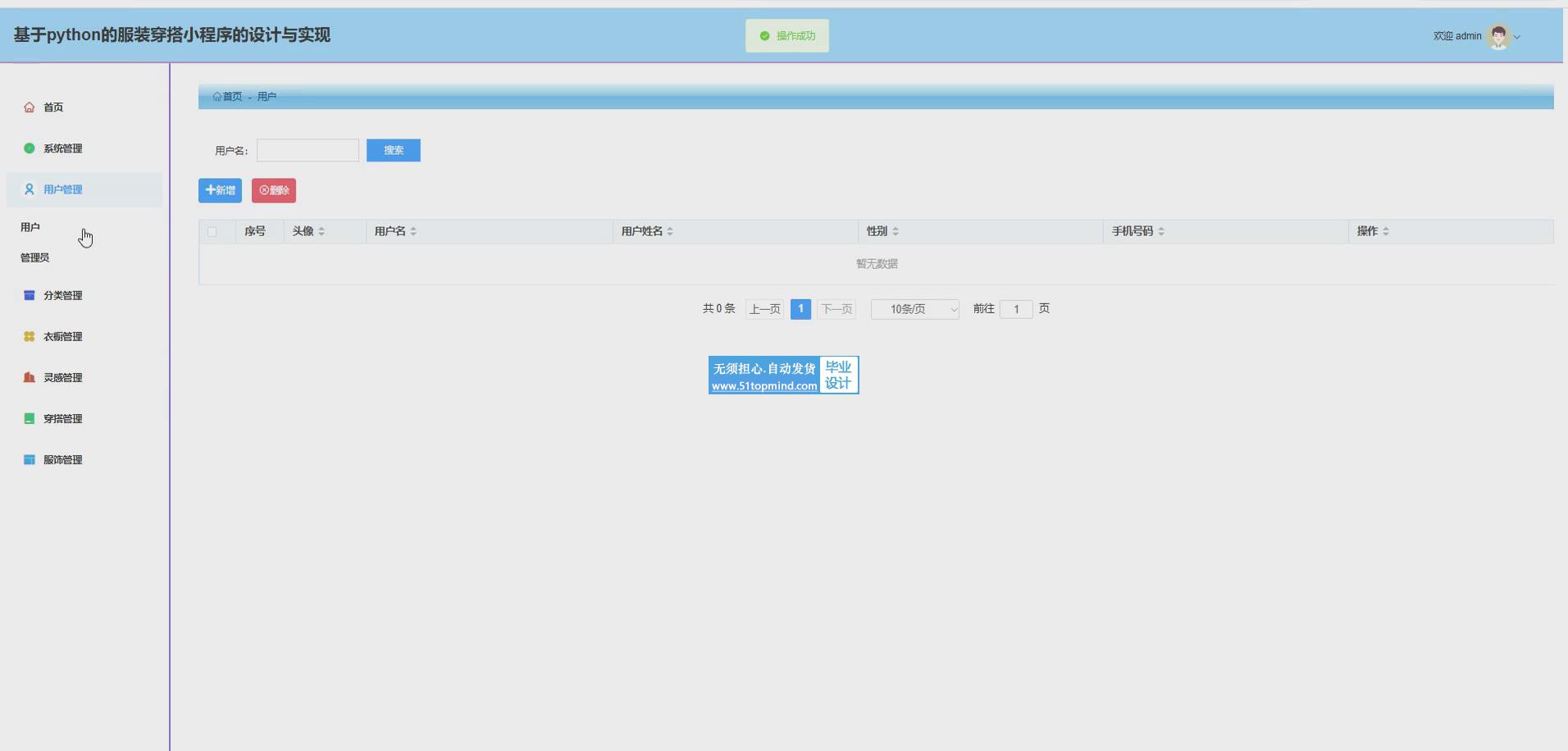
Task: Open the 10条/页 page size dropdown
Action: 914,309
